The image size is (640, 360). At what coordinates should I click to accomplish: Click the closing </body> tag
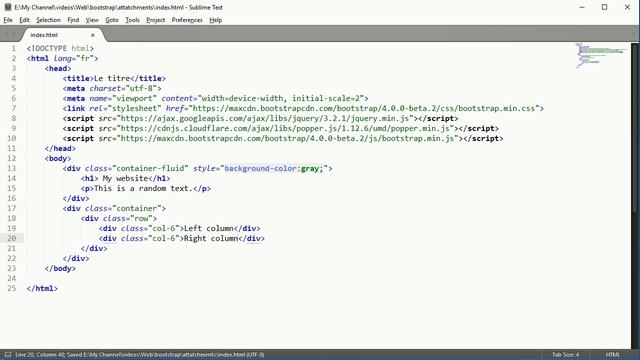[60, 268]
